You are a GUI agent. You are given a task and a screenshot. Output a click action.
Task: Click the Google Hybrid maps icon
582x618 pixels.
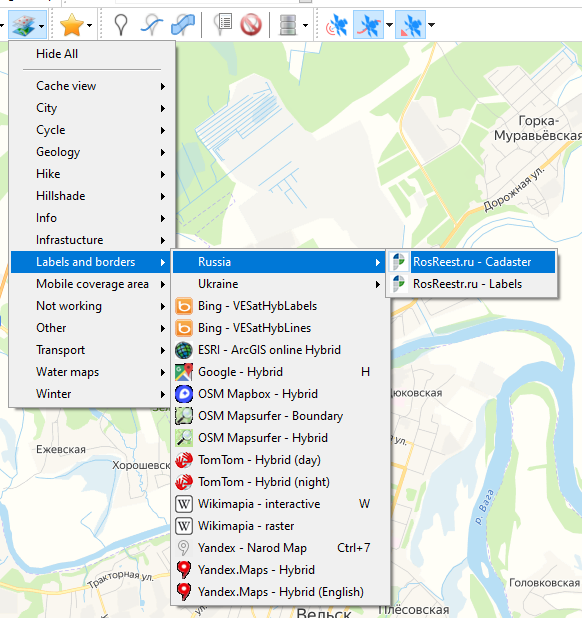tap(184, 372)
